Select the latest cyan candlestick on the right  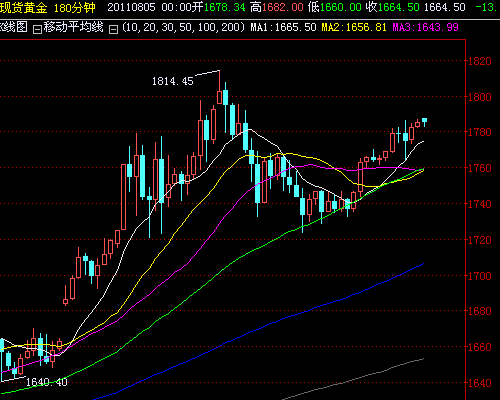tap(424, 121)
